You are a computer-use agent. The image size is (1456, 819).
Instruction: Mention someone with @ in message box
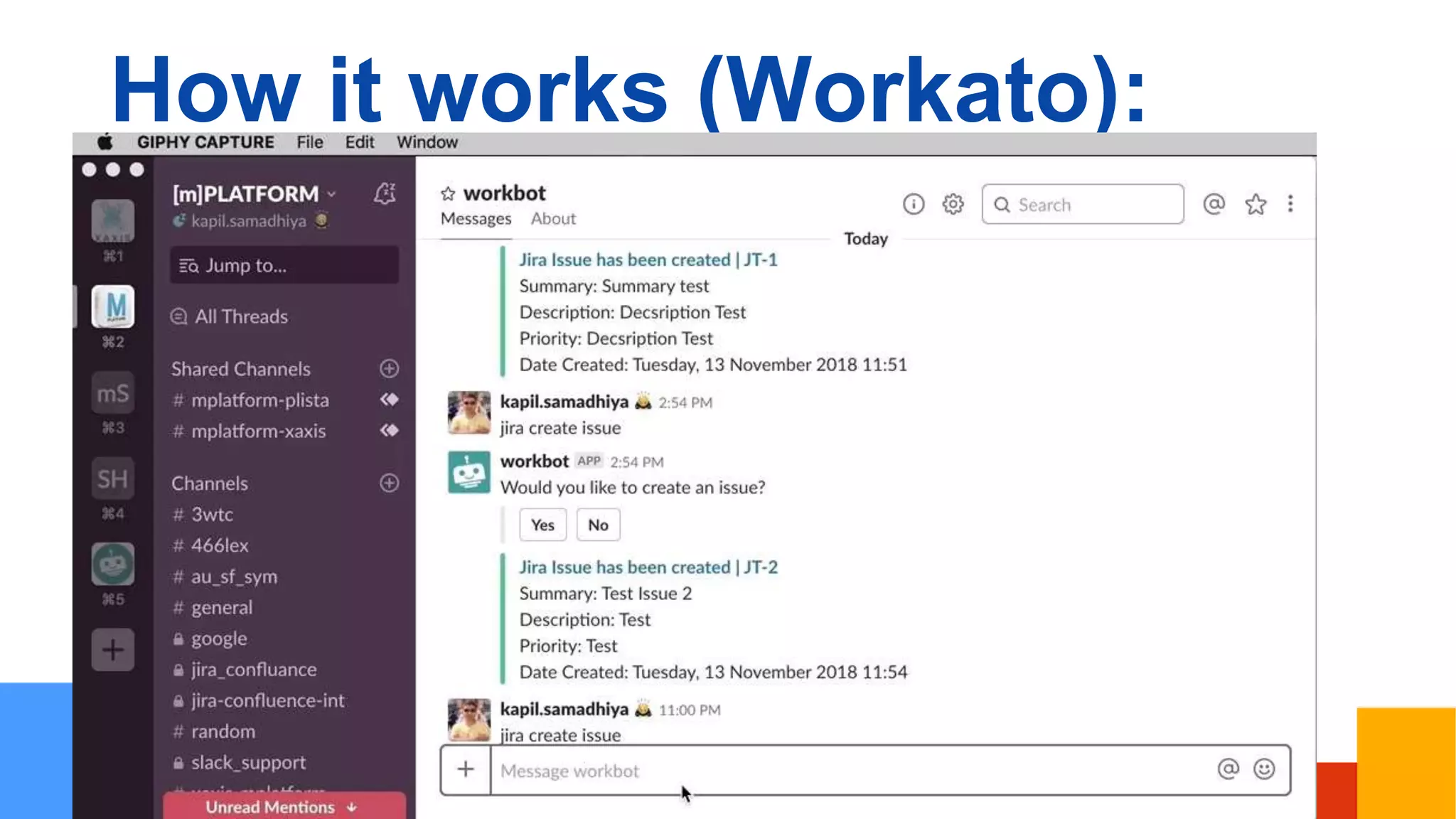coord(1228,769)
